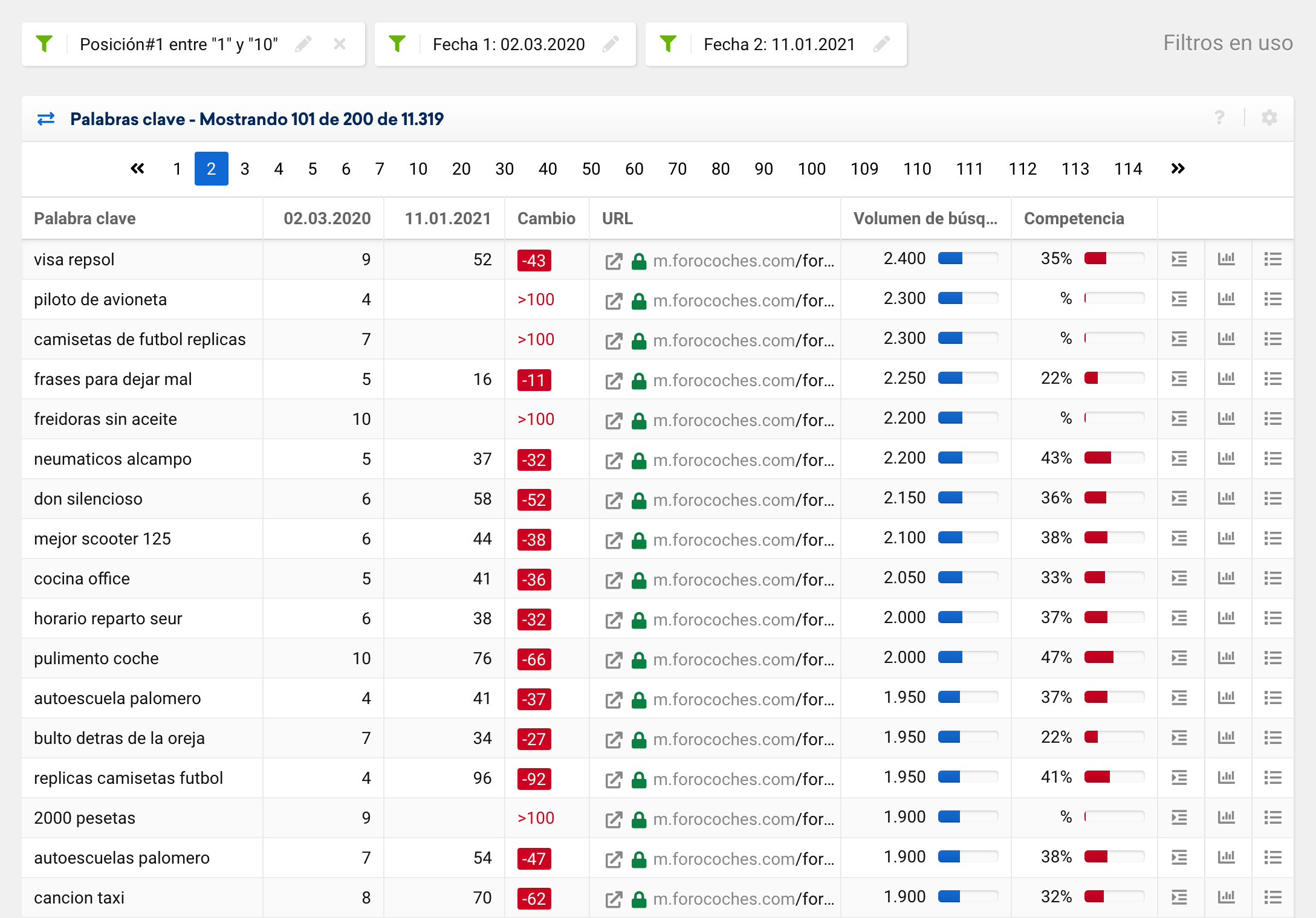The height and width of the screenshot is (918, 1316).
Task: Click the swap arrows icon beside Palabras clave
Action: click(46, 119)
